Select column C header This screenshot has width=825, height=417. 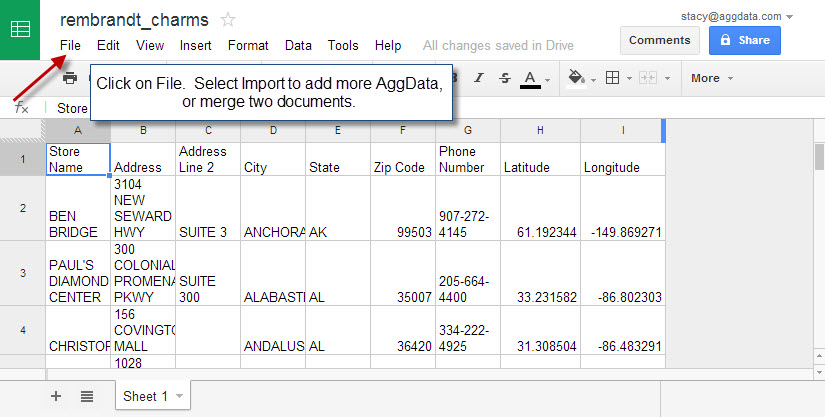click(x=208, y=130)
